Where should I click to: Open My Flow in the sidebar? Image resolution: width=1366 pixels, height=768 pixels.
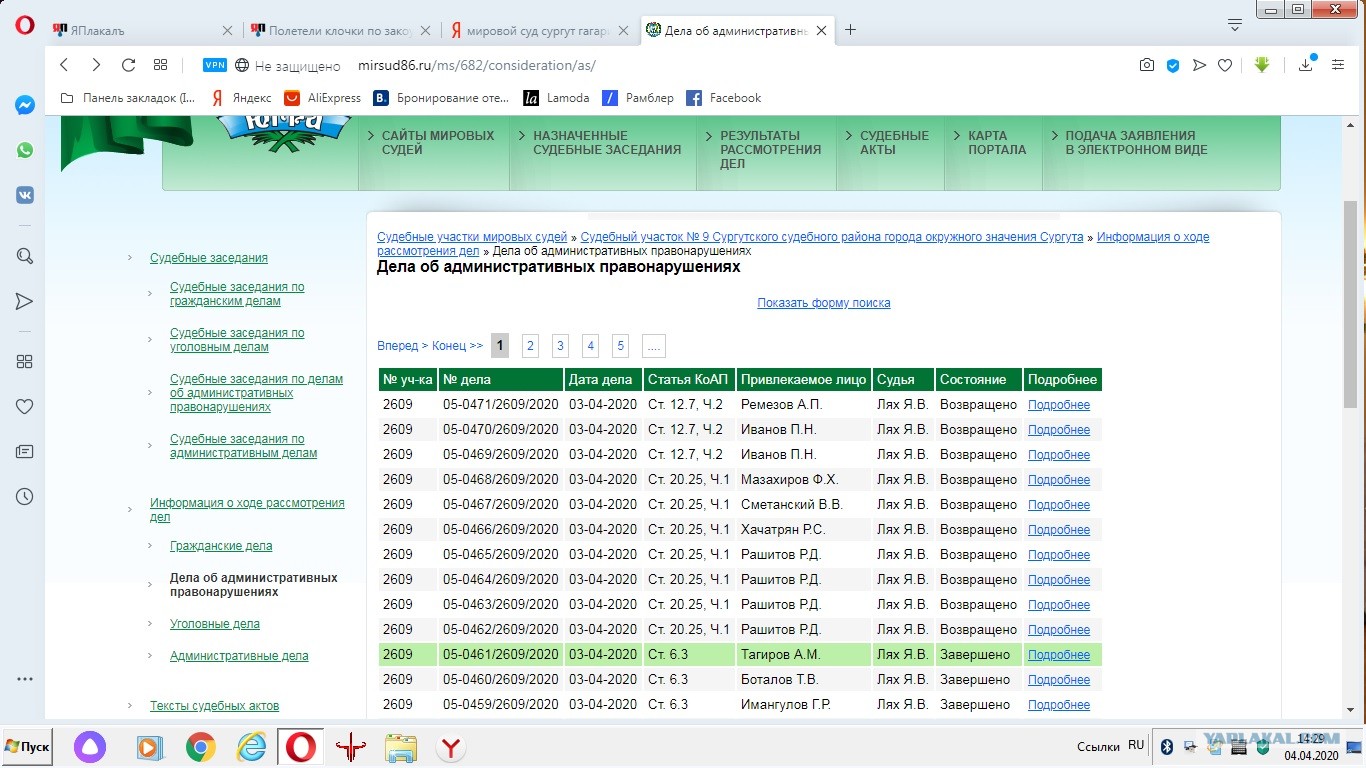point(25,301)
